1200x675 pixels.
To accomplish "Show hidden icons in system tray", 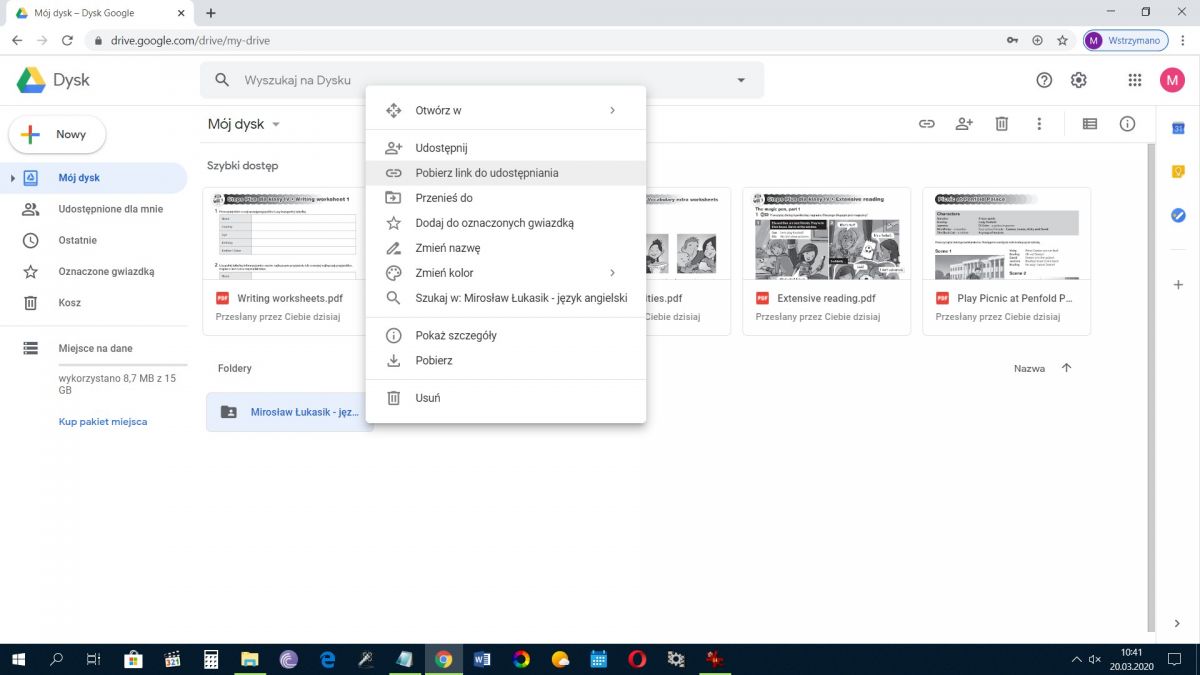I will [1076, 659].
